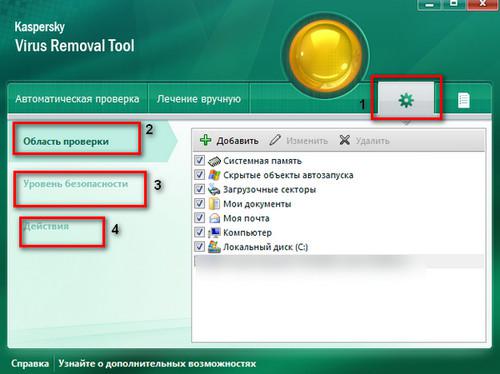Viewport: 500px width, 374px height.
Task: Select the Скрытые объекты автозапуска row text
Action: click(288, 175)
